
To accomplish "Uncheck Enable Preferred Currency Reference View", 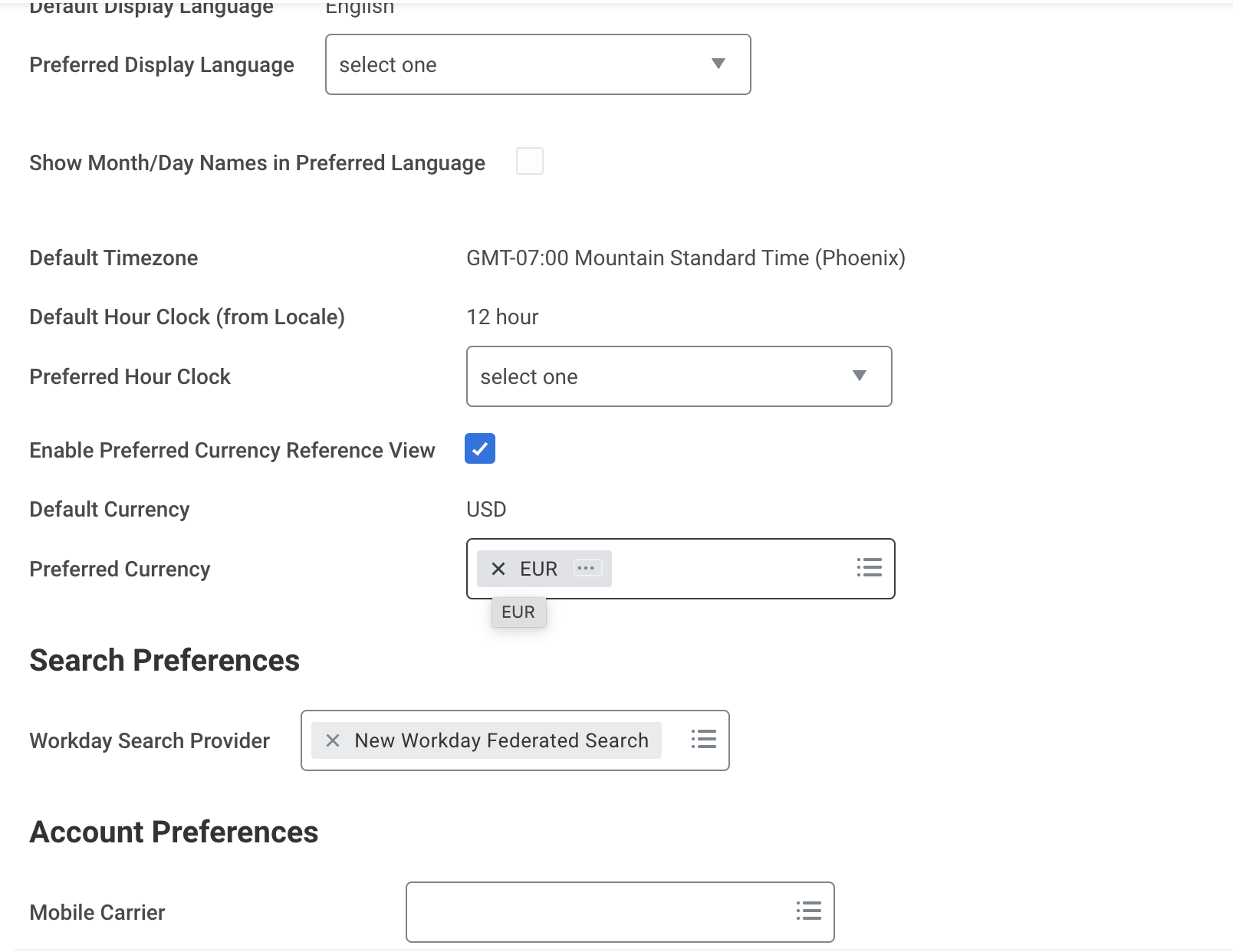I will [480, 449].
